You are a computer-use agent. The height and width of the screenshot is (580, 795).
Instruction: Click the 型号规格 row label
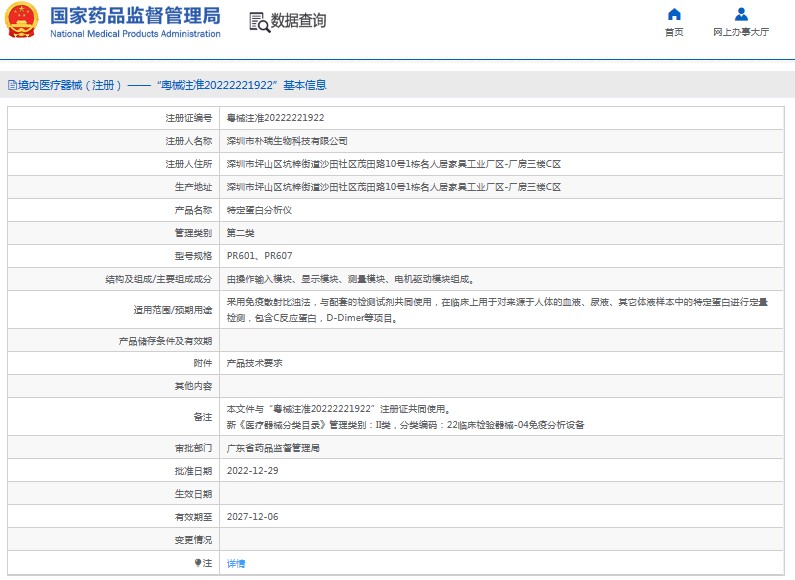pos(193,256)
